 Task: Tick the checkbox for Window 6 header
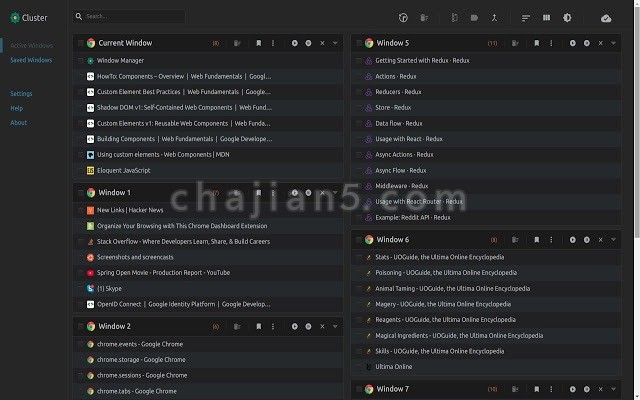[x=359, y=240]
